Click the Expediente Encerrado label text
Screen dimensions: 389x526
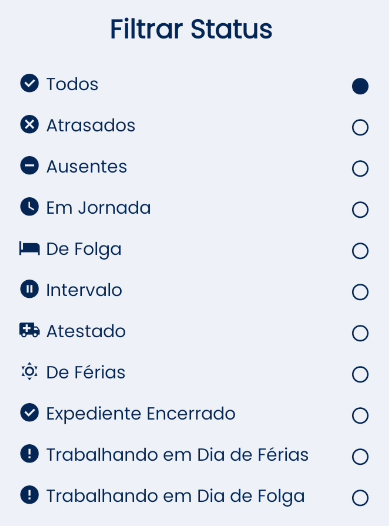141,414
